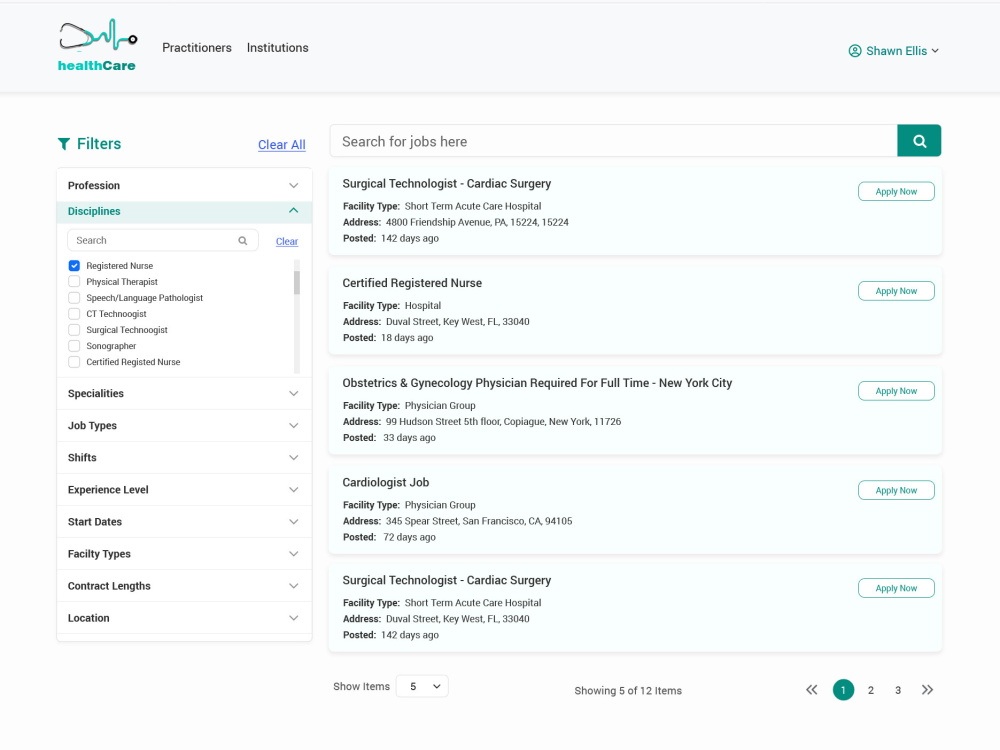Expand the Experience Level filter section
The height and width of the screenshot is (750, 1000).
tap(184, 490)
